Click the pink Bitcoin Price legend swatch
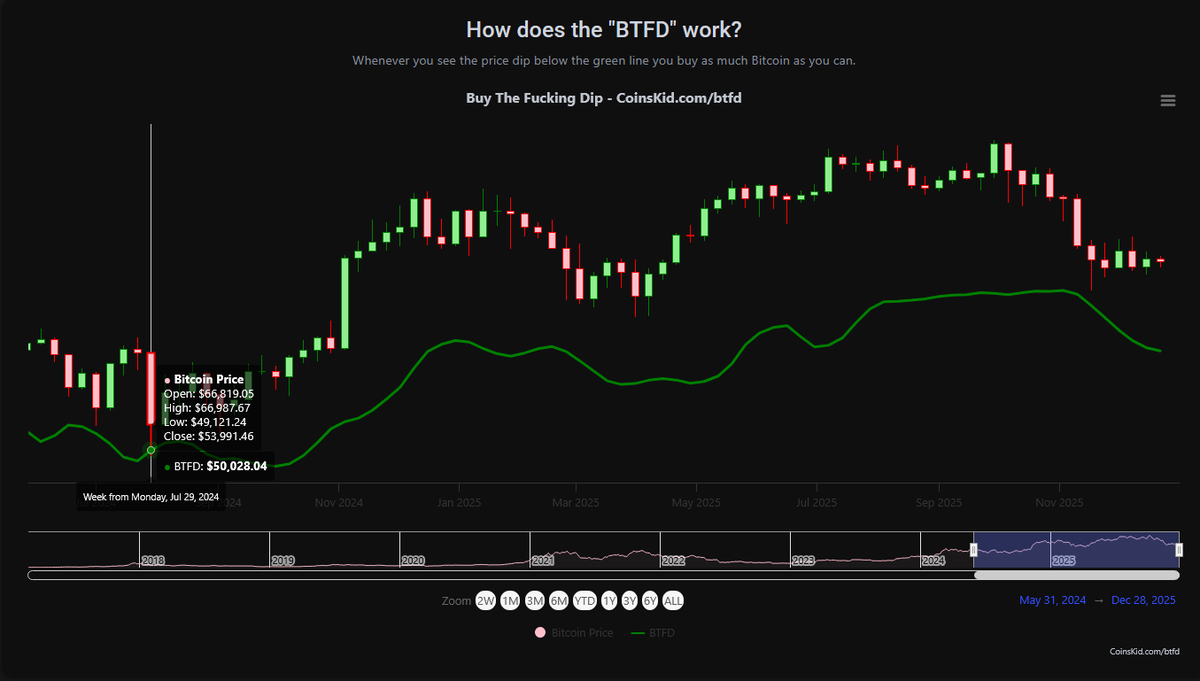This screenshot has width=1200, height=681. 538,632
